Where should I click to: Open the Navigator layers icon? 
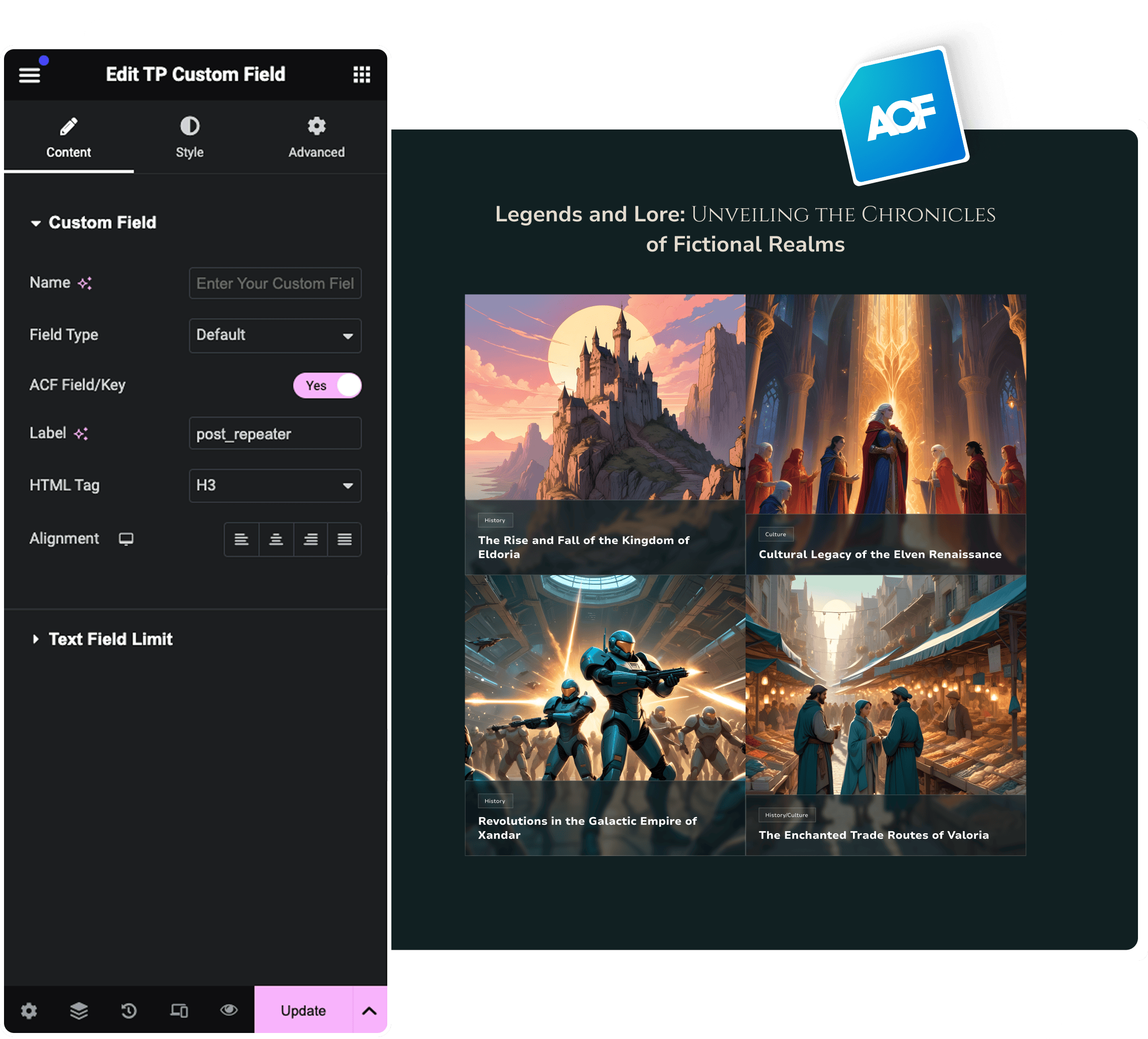[79, 1010]
